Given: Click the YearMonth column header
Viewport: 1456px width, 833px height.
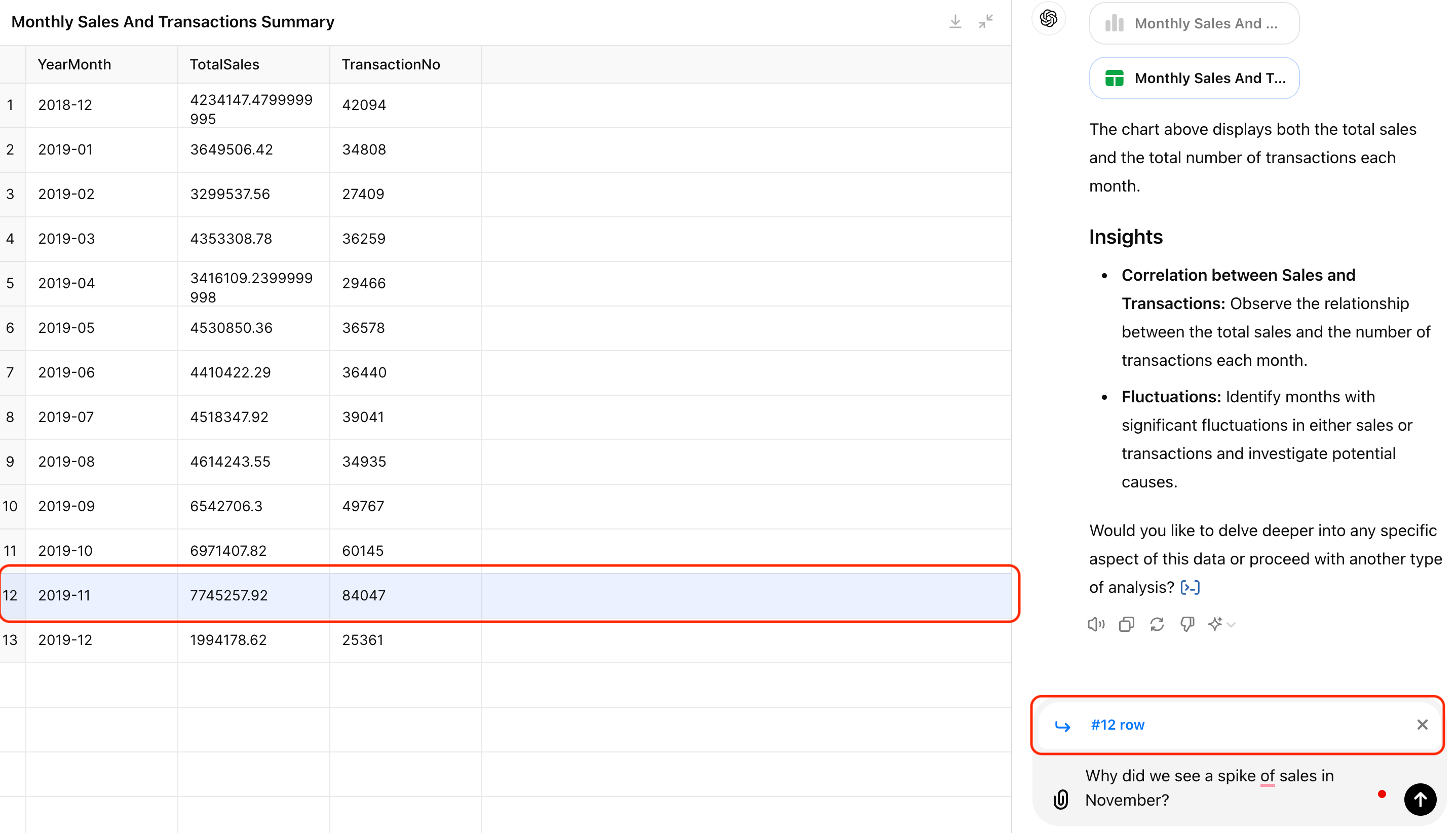Looking at the screenshot, I should [x=74, y=65].
